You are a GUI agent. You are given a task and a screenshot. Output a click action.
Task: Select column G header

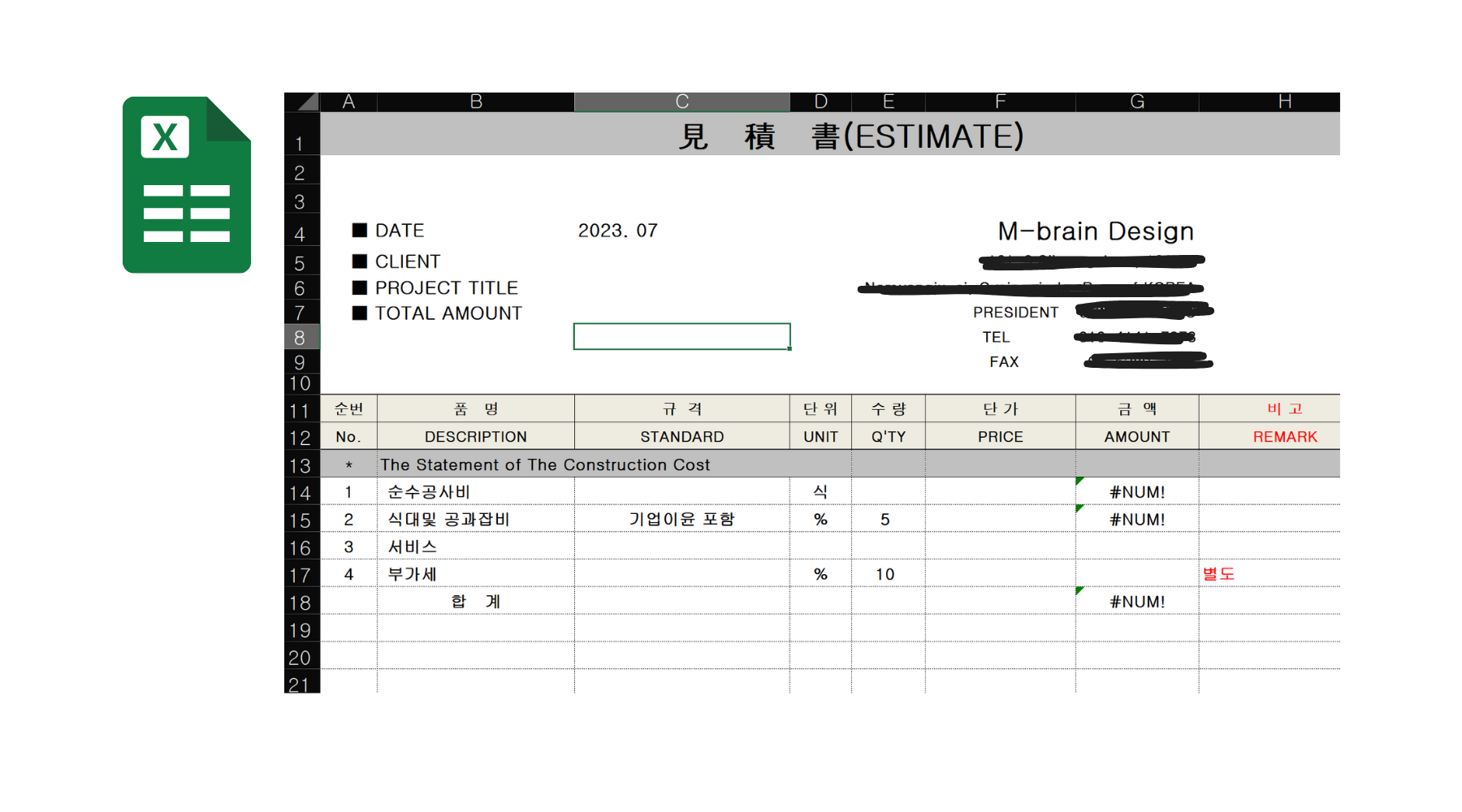1136,101
